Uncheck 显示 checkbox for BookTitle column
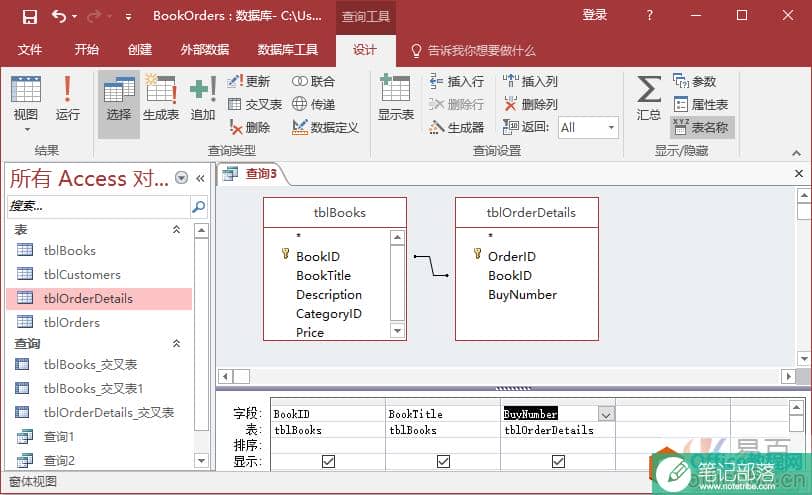The width and height of the screenshot is (812, 495). pos(443,461)
